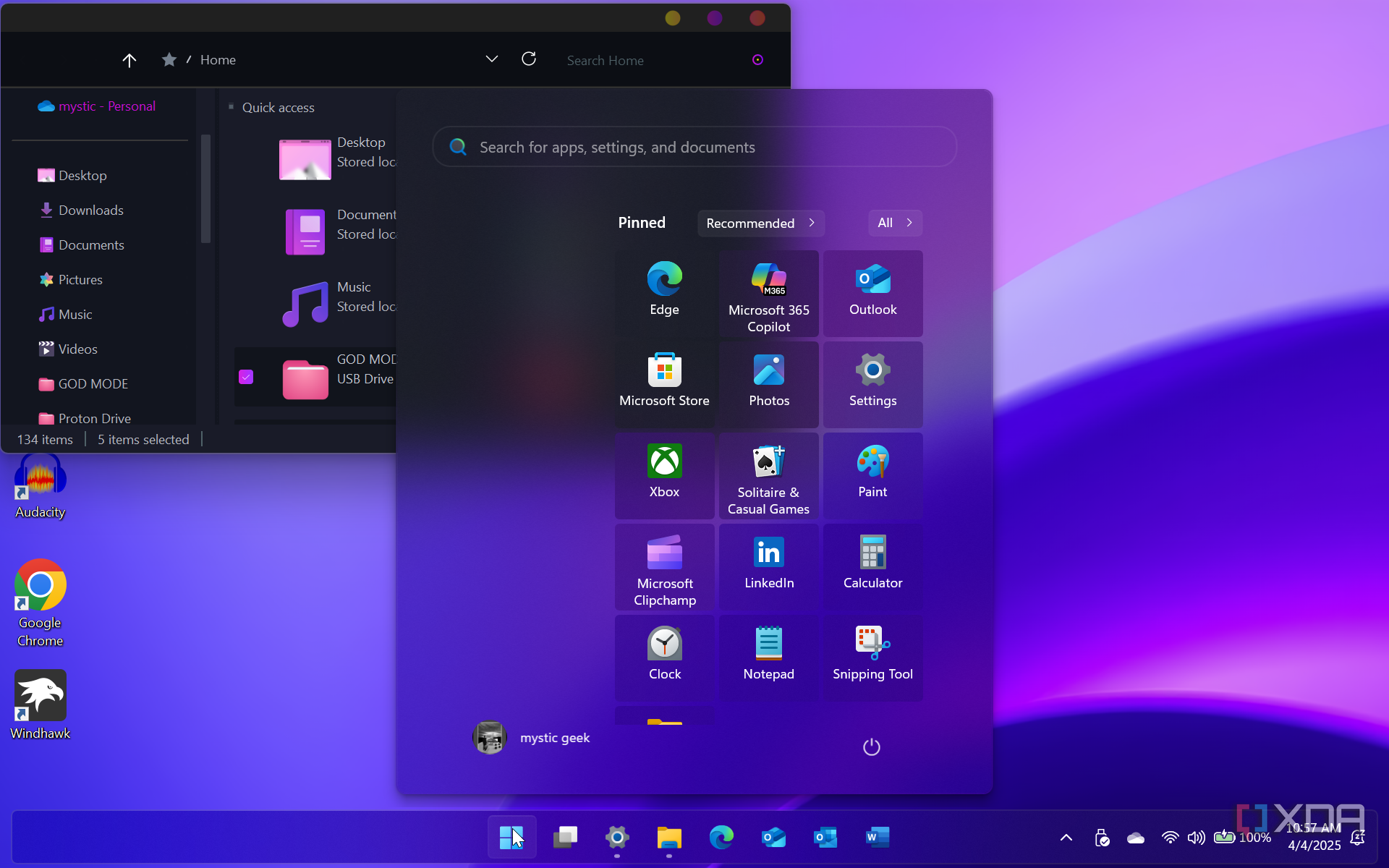This screenshot has width=1389, height=868.
Task: Collapse the Quick access group
Action: click(x=231, y=107)
